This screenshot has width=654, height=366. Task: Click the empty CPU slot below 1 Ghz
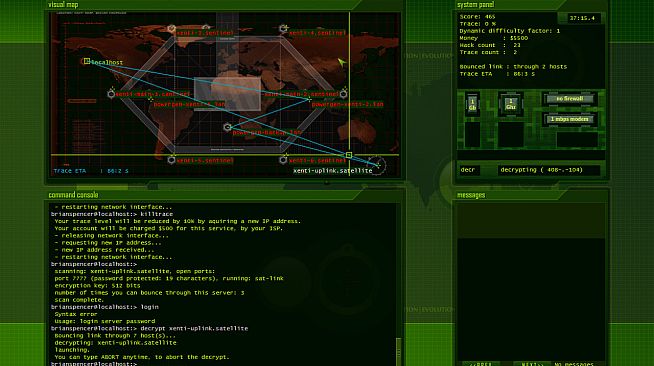click(x=511, y=135)
